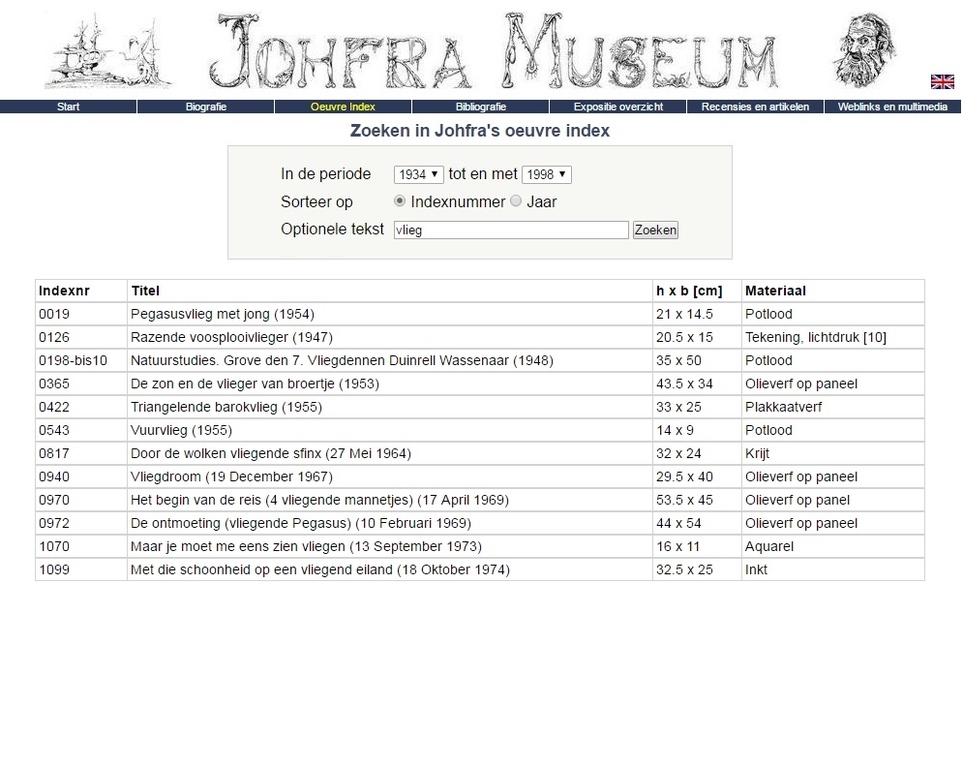Select the Indexnummer sort option
Viewport: 963px width, 768px height.
(401, 201)
